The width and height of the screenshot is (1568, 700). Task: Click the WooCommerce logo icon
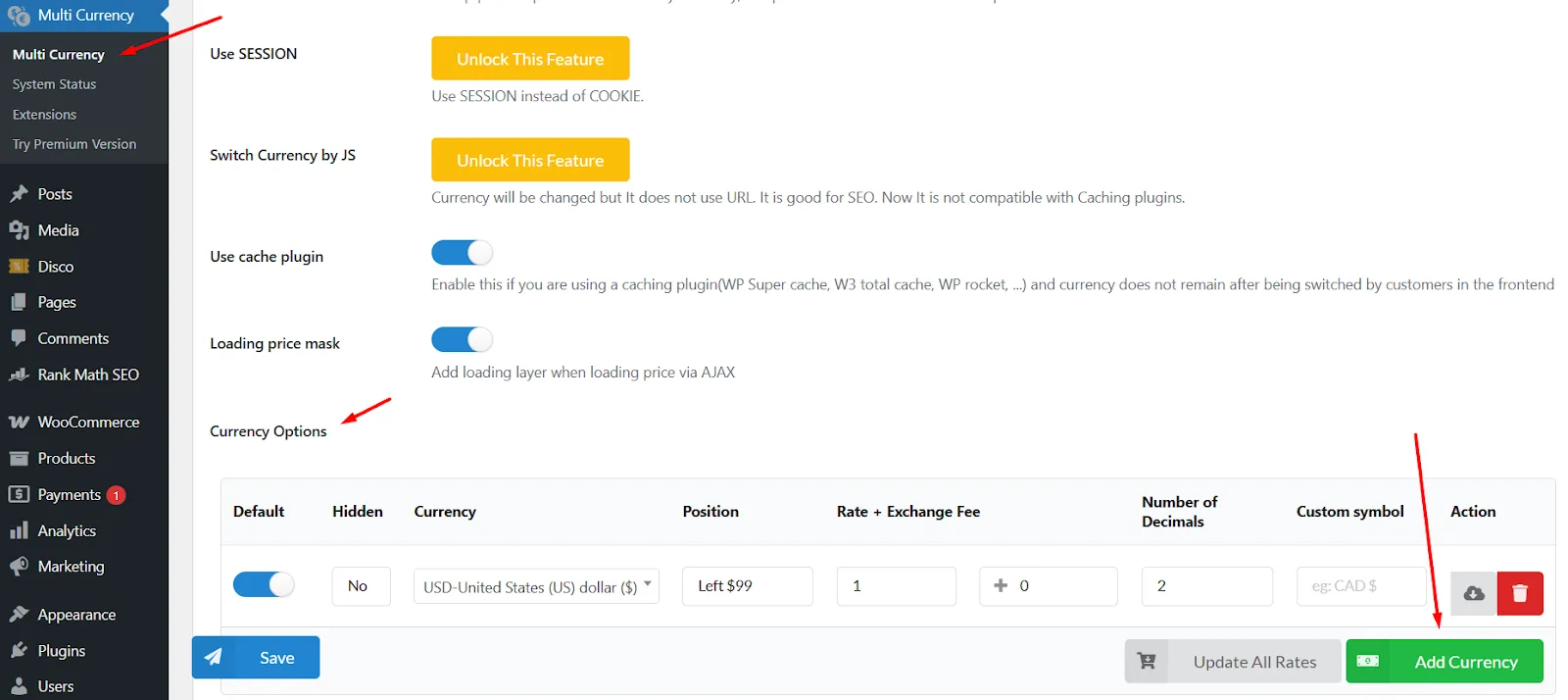(x=19, y=422)
